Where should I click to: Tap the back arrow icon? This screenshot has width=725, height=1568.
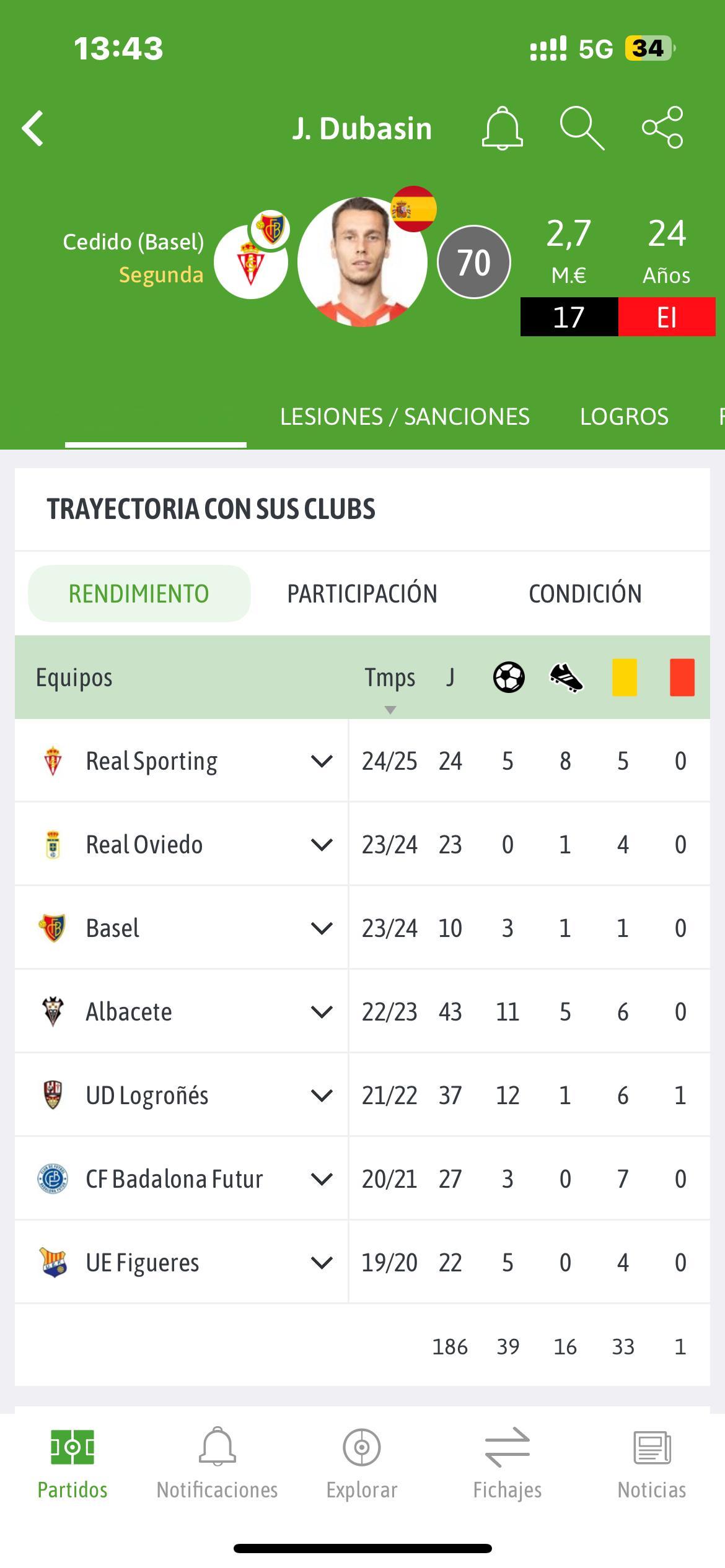tap(33, 128)
